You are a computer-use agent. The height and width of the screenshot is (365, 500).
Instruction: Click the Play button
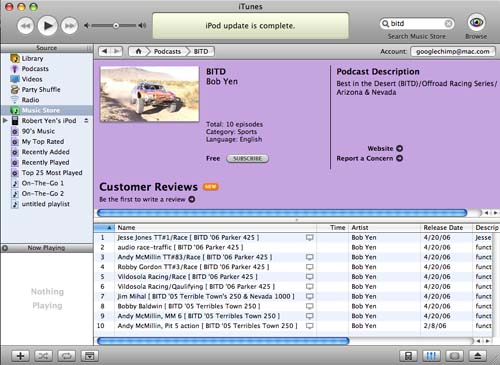click(x=48, y=25)
